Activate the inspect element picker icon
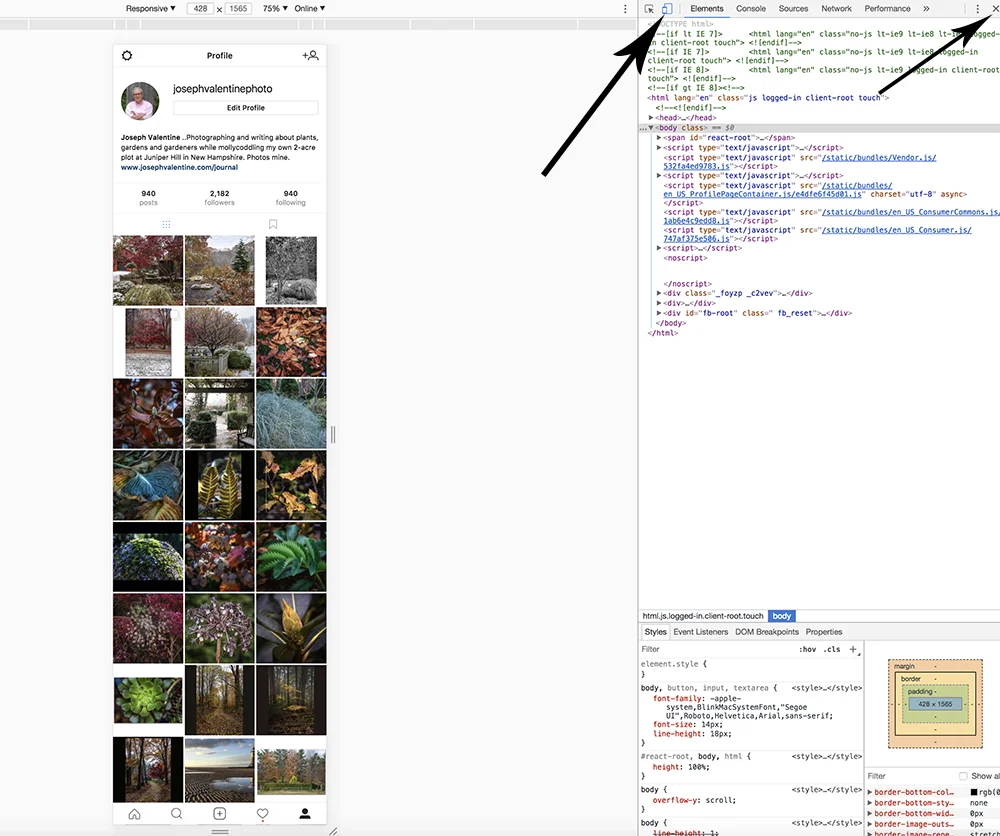1000x836 pixels. pos(649,9)
